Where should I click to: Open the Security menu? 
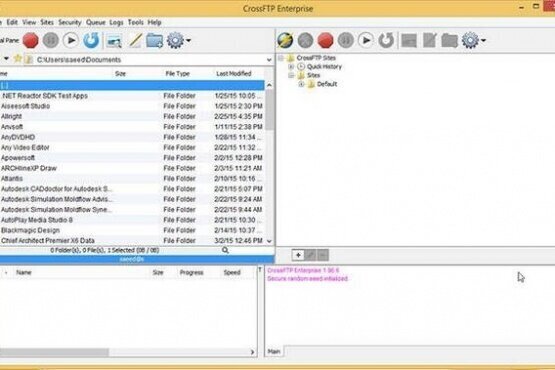pyautogui.click(x=70, y=22)
